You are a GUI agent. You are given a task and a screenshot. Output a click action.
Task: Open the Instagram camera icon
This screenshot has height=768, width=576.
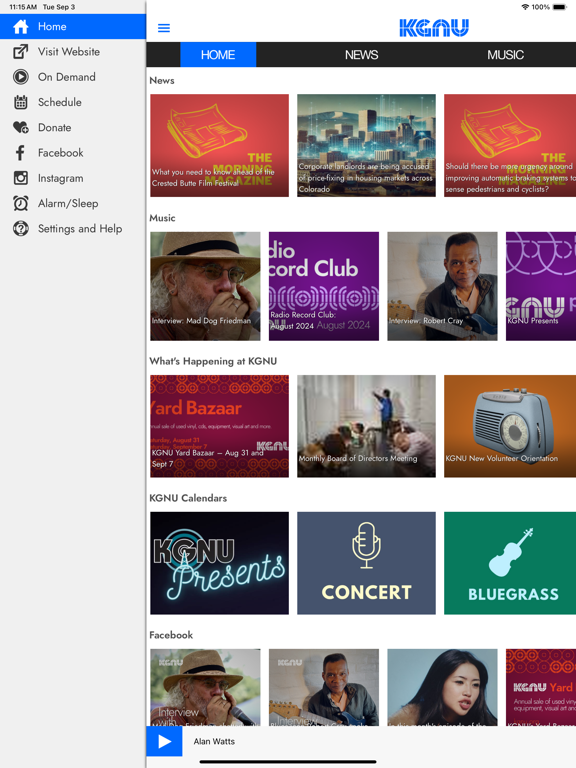pos(21,178)
